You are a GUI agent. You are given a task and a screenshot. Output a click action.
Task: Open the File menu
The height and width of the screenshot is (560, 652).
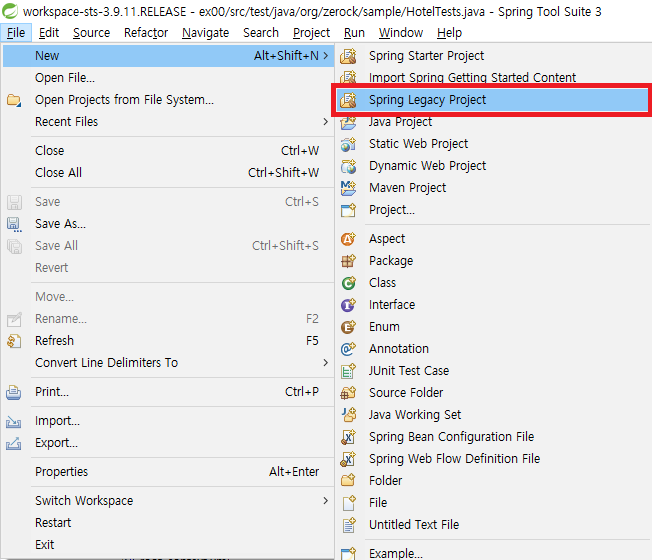click(16, 32)
